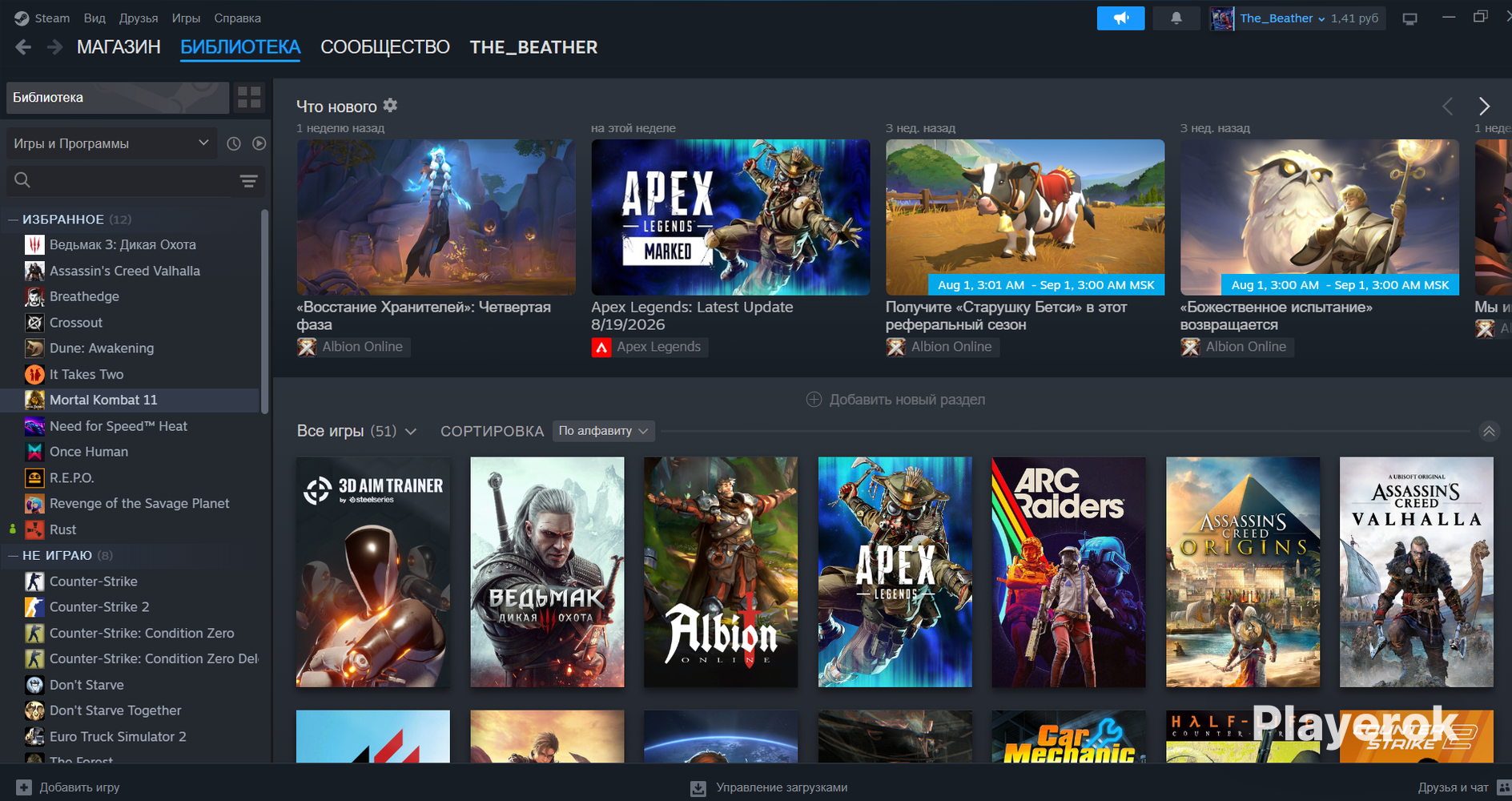The height and width of the screenshot is (801, 1512).
Task: Open the Apex Legends Marked news image
Action: click(x=730, y=217)
